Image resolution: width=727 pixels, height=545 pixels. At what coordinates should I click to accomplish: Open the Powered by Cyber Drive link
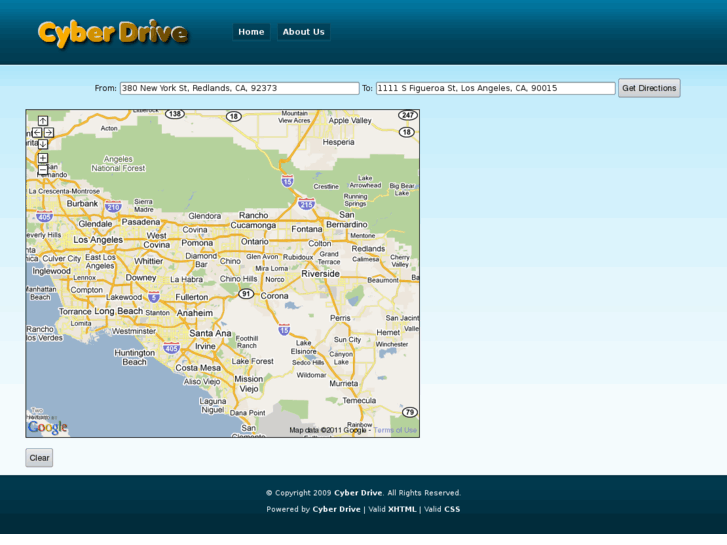point(336,509)
